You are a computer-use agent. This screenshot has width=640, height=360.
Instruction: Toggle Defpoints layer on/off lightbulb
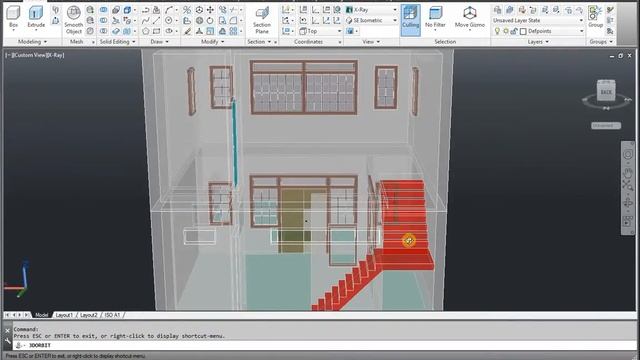(497, 31)
